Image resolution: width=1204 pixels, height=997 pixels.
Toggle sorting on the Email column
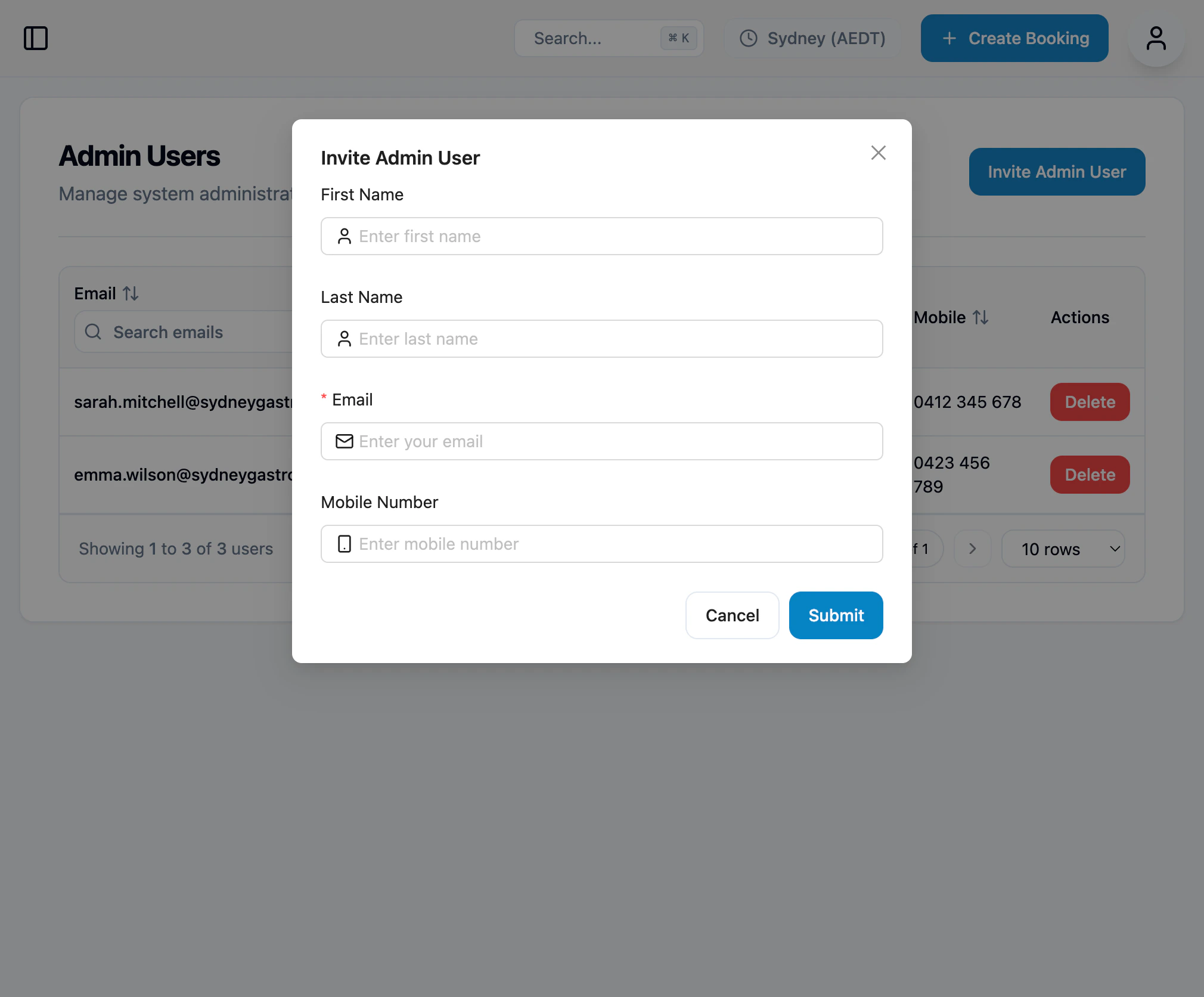coord(131,293)
